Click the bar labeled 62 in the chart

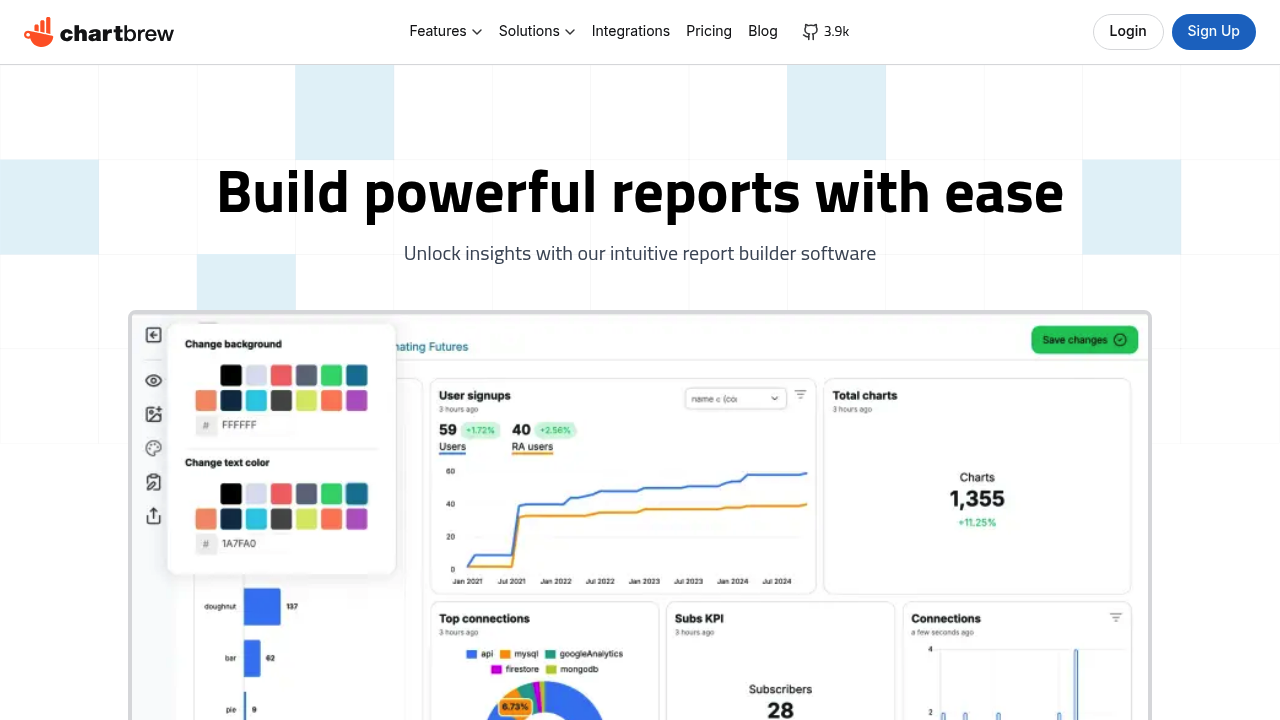point(252,658)
